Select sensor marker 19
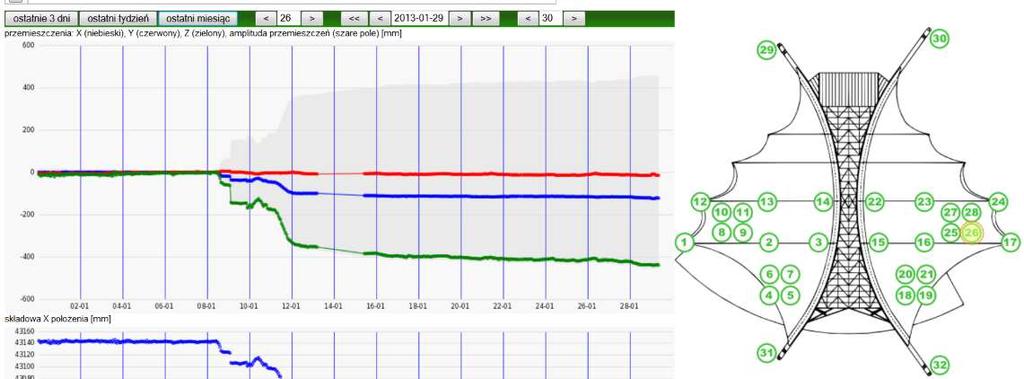Viewport: 1024px width, 379px height. pos(926,295)
